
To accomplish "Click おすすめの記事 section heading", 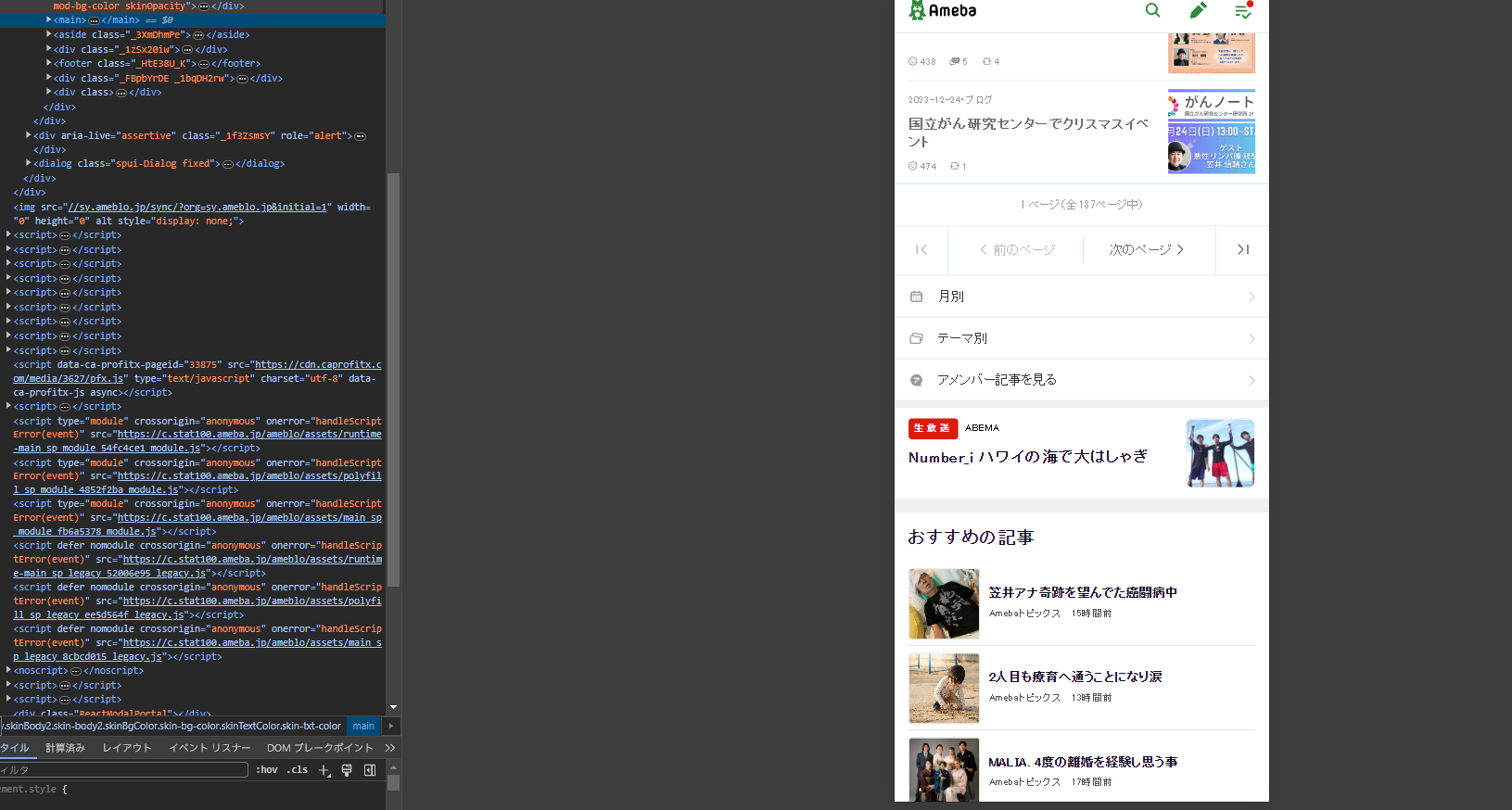I will point(971,538).
